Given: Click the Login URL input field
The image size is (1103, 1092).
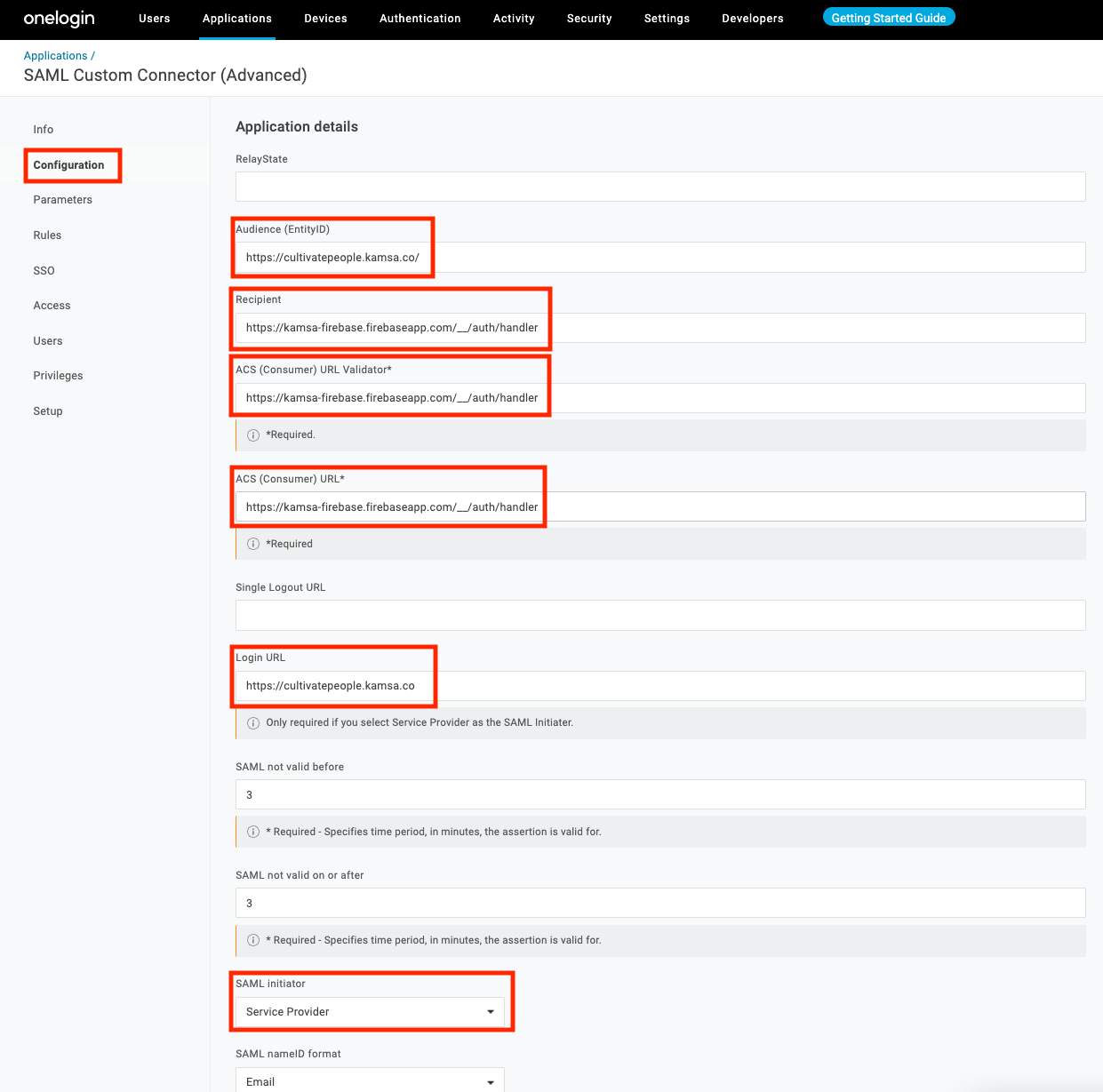Looking at the screenshot, I should pos(660,686).
